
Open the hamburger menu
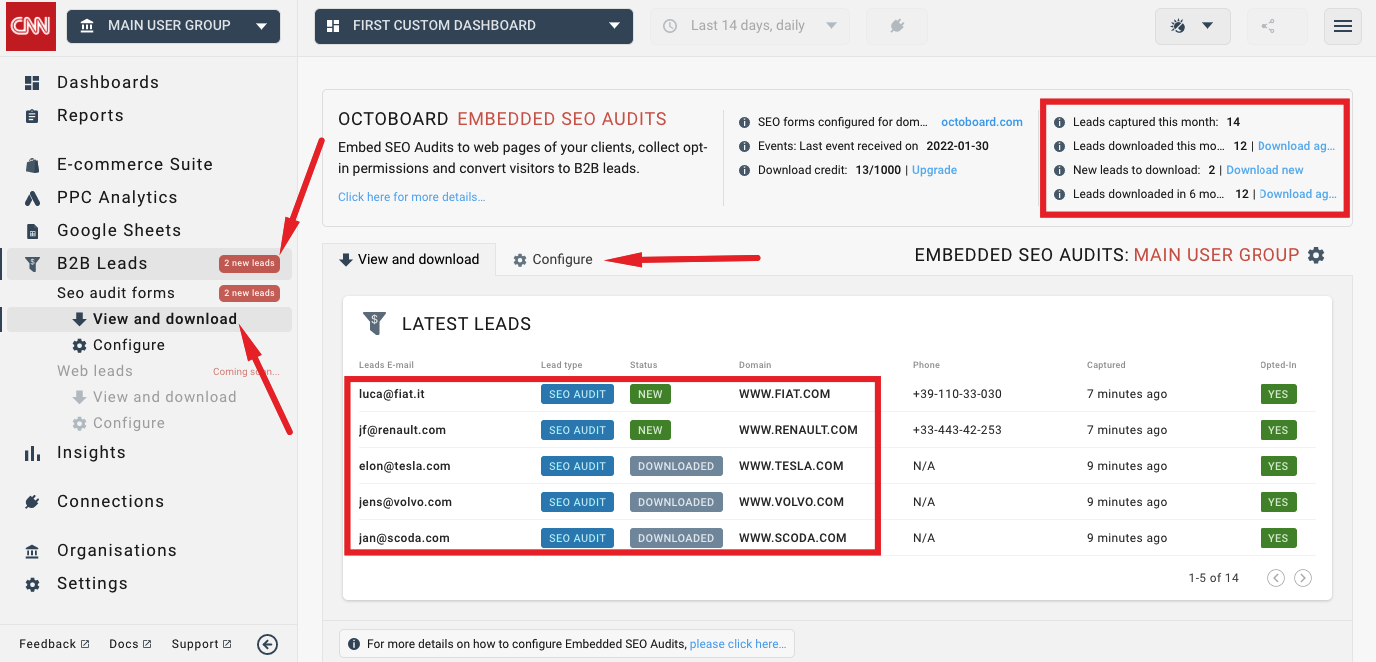pyautogui.click(x=1343, y=26)
